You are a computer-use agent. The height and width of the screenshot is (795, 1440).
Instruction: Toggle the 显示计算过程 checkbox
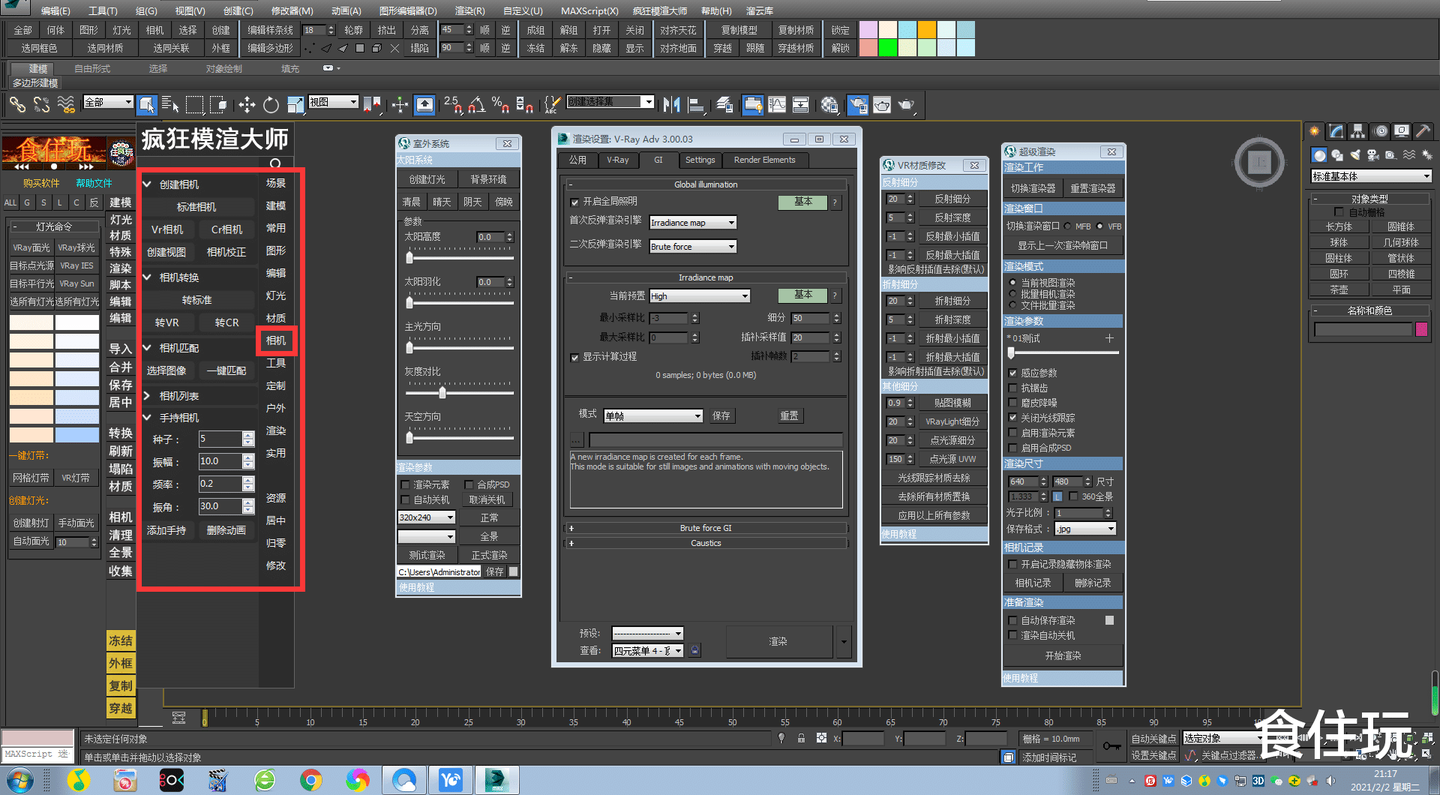(575, 357)
